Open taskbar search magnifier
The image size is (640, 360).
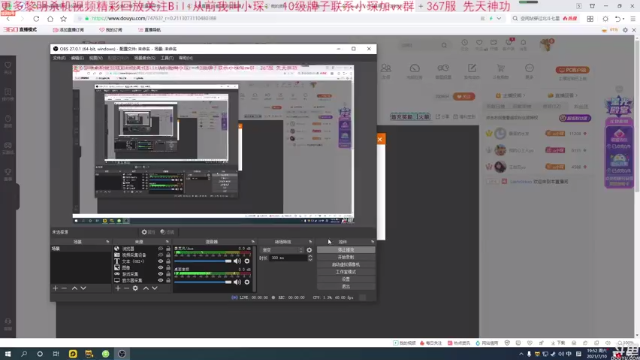24,354
